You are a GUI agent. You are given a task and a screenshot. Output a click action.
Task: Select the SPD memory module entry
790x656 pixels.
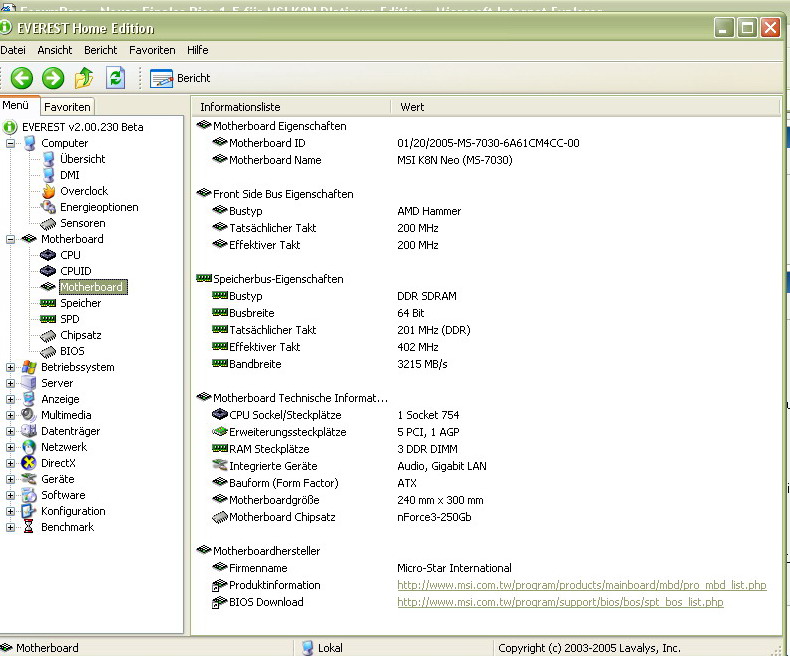(70, 319)
